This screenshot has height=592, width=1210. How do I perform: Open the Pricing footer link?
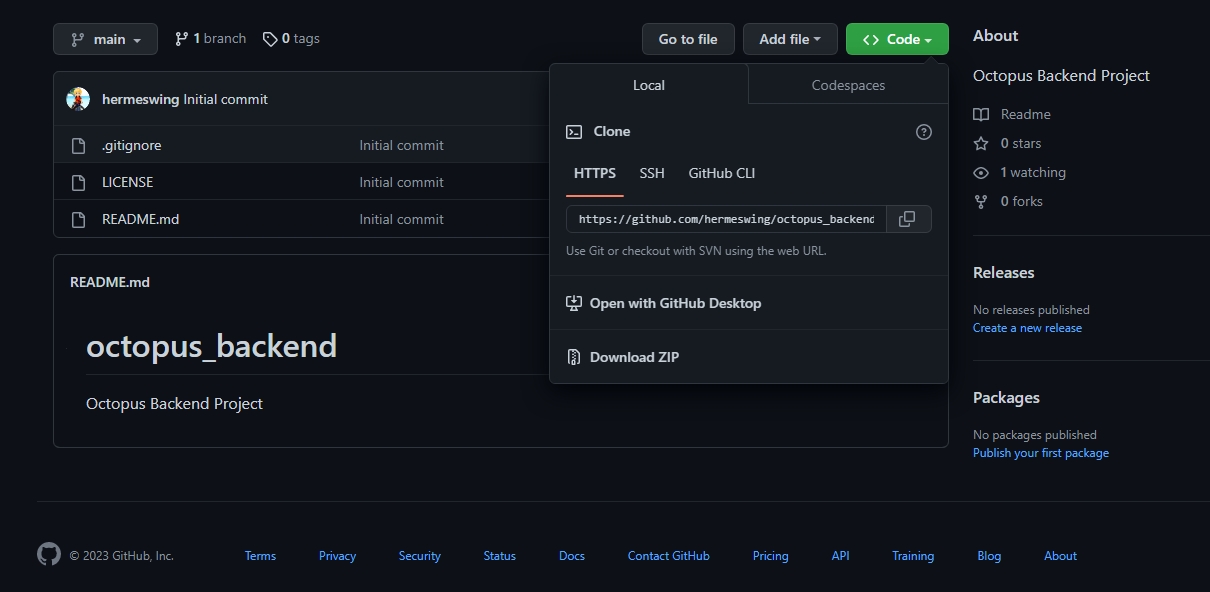(x=771, y=556)
